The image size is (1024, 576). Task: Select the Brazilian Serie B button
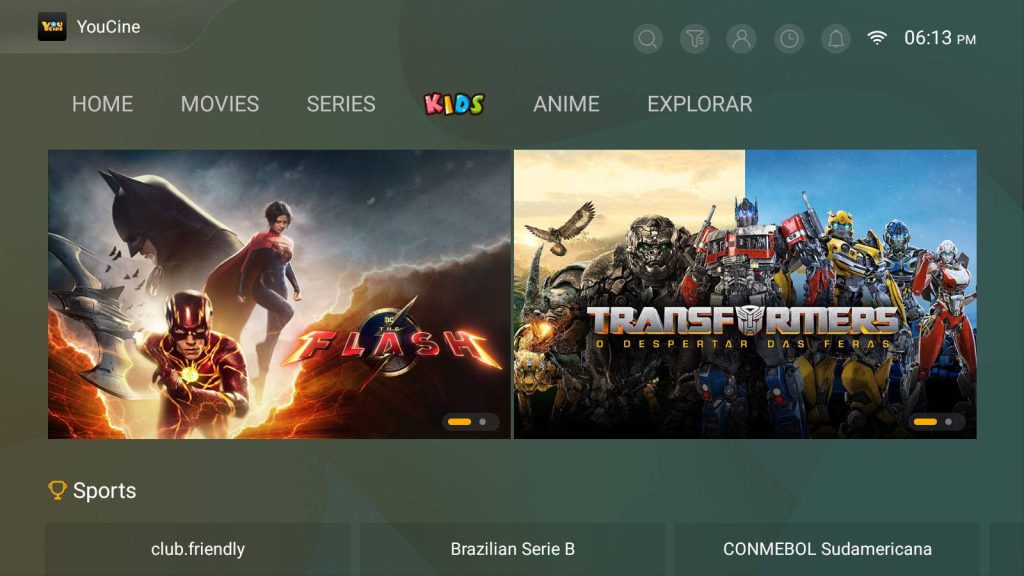(x=513, y=549)
